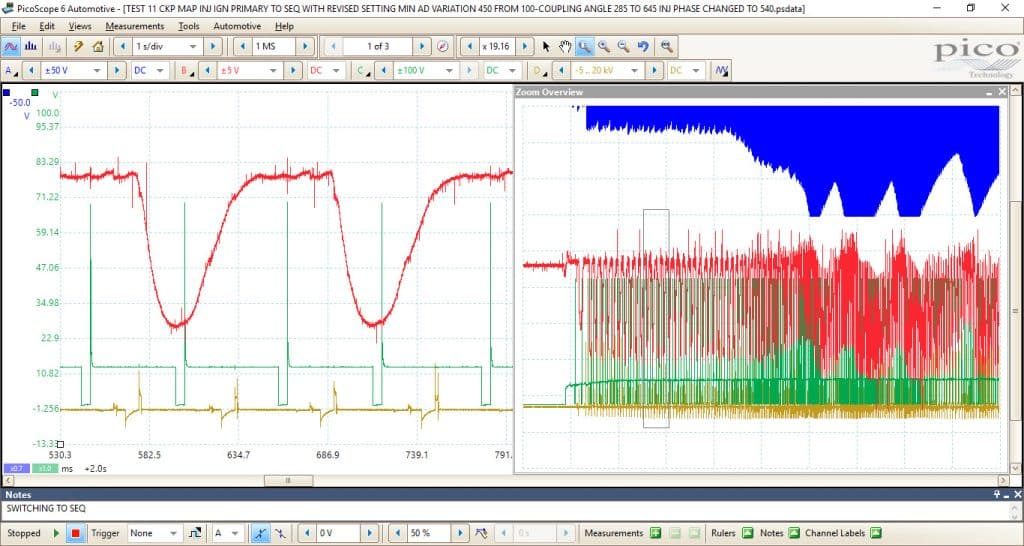Viewport: 1024px width, 546px height.
Task: Open the Channel A ±50 V range dropdown
Action: pos(72,70)
